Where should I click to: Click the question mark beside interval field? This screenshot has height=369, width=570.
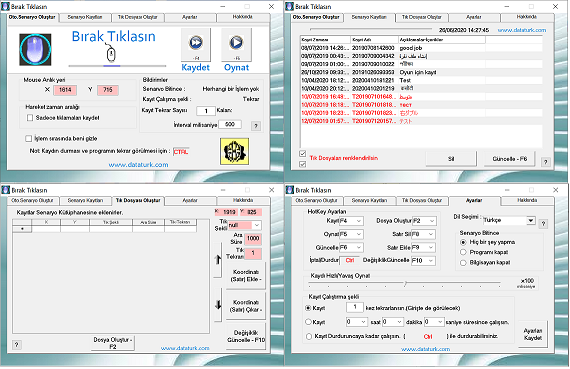[256, 126]
